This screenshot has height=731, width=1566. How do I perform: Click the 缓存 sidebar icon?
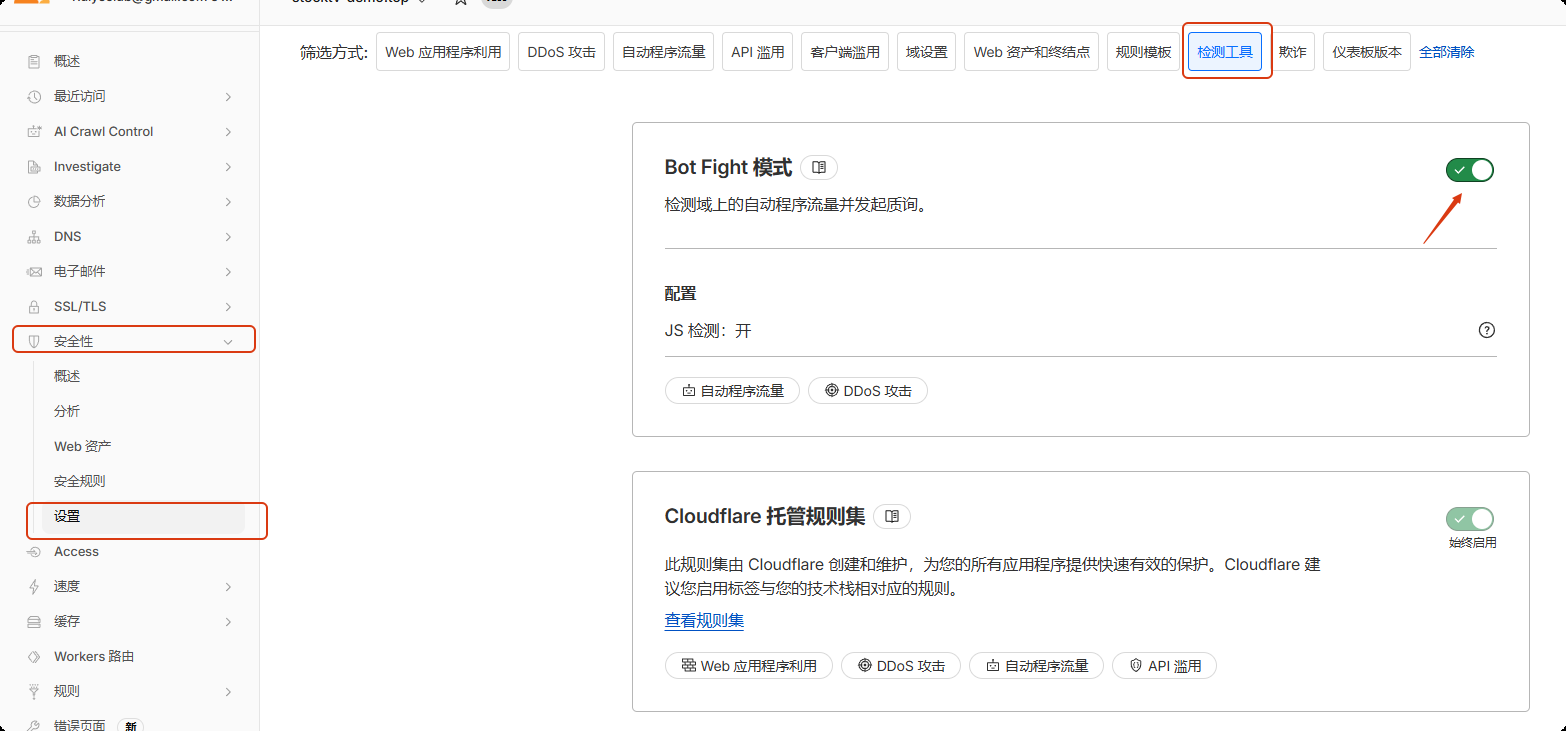34,622
